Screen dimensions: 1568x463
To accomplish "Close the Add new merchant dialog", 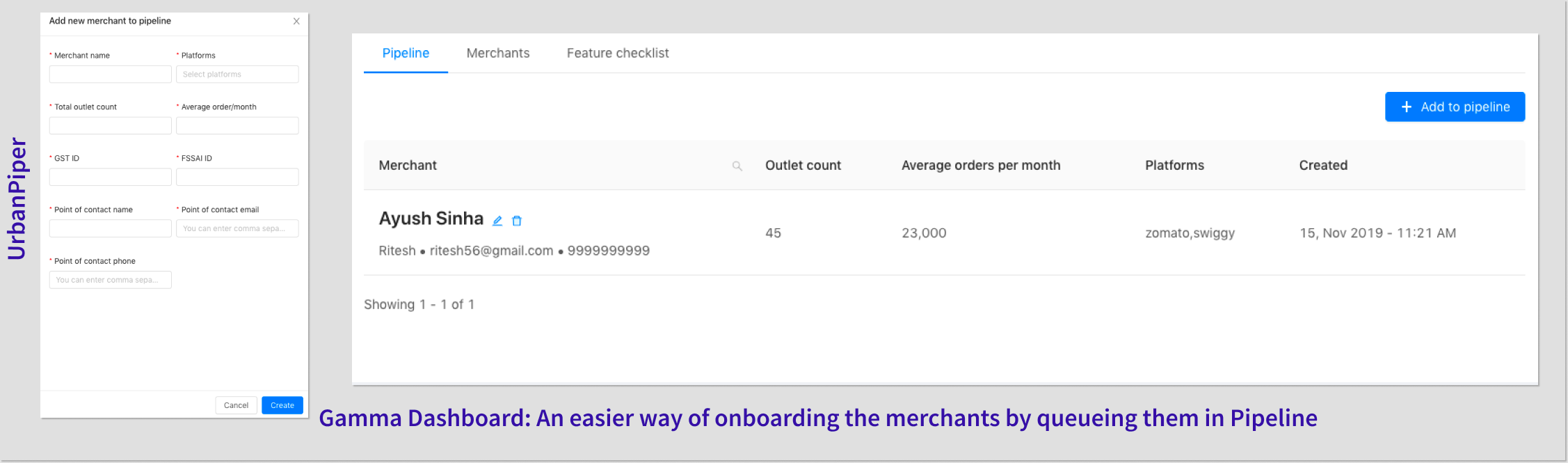I will tap(296, 22).
